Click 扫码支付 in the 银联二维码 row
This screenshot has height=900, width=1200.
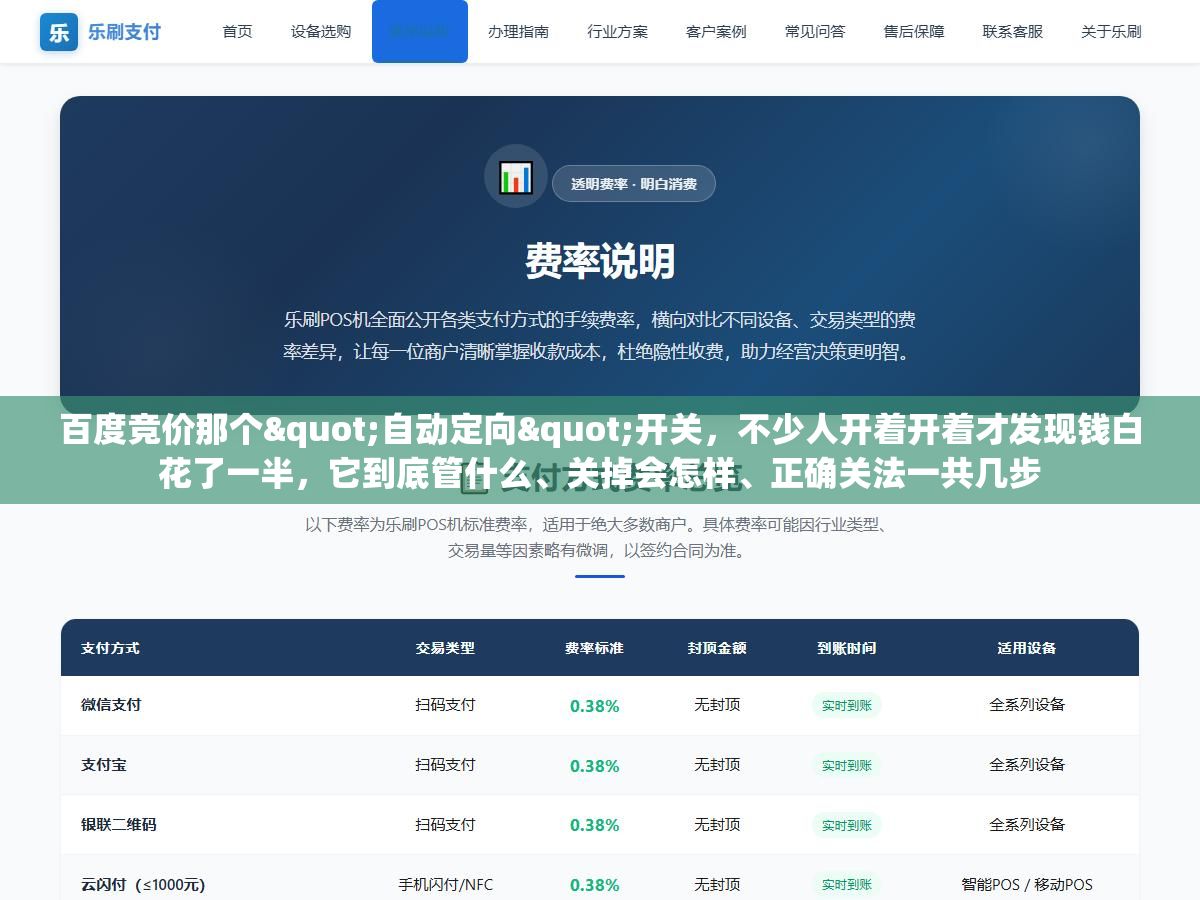445,824
